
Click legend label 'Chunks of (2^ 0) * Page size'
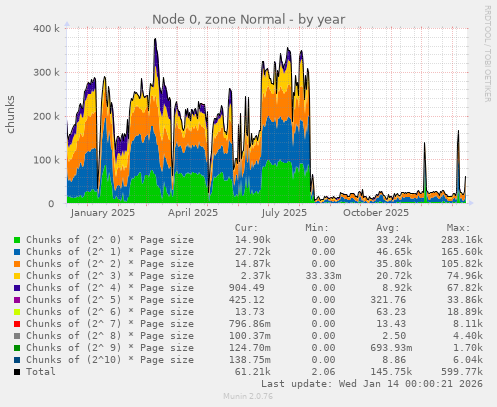[110, 240]
